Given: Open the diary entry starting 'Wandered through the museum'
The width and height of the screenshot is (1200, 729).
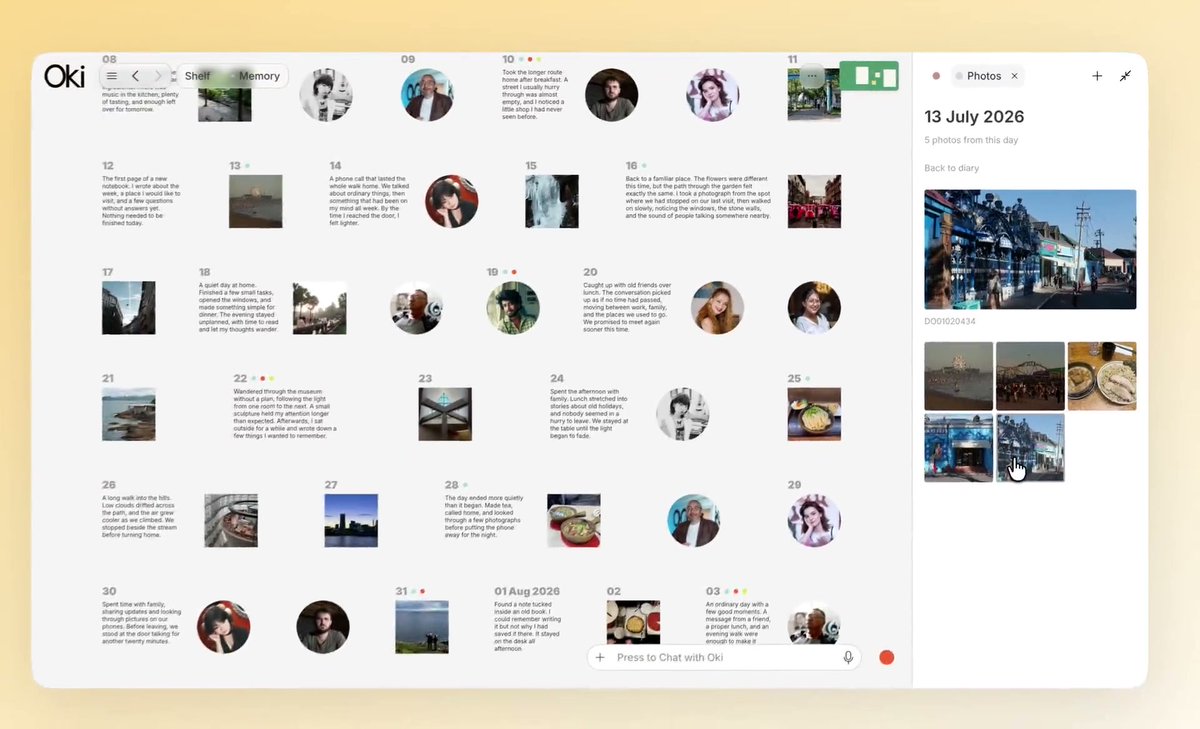Looking at the screenshot, I should point(285,414).
